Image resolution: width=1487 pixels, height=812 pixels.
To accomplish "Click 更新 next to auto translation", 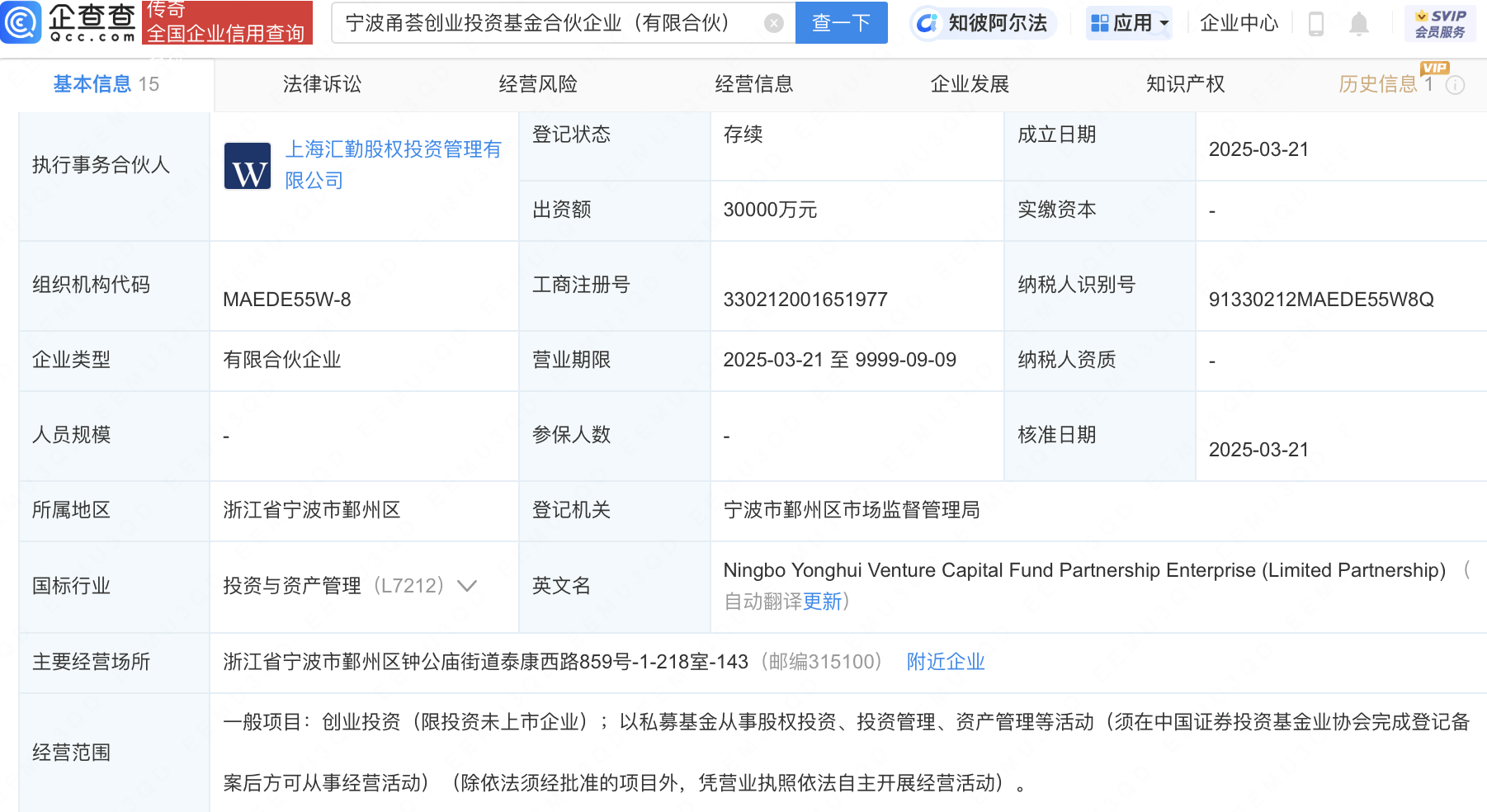I will tap(822, 602).
